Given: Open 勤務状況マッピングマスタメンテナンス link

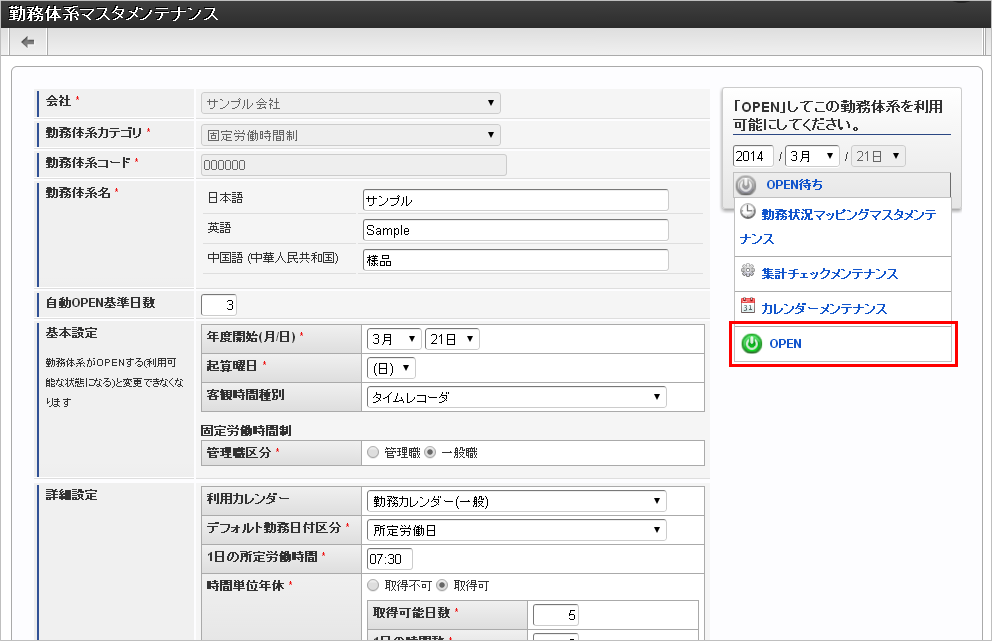Looking at the screenshot, I should [x=838, y=227].
